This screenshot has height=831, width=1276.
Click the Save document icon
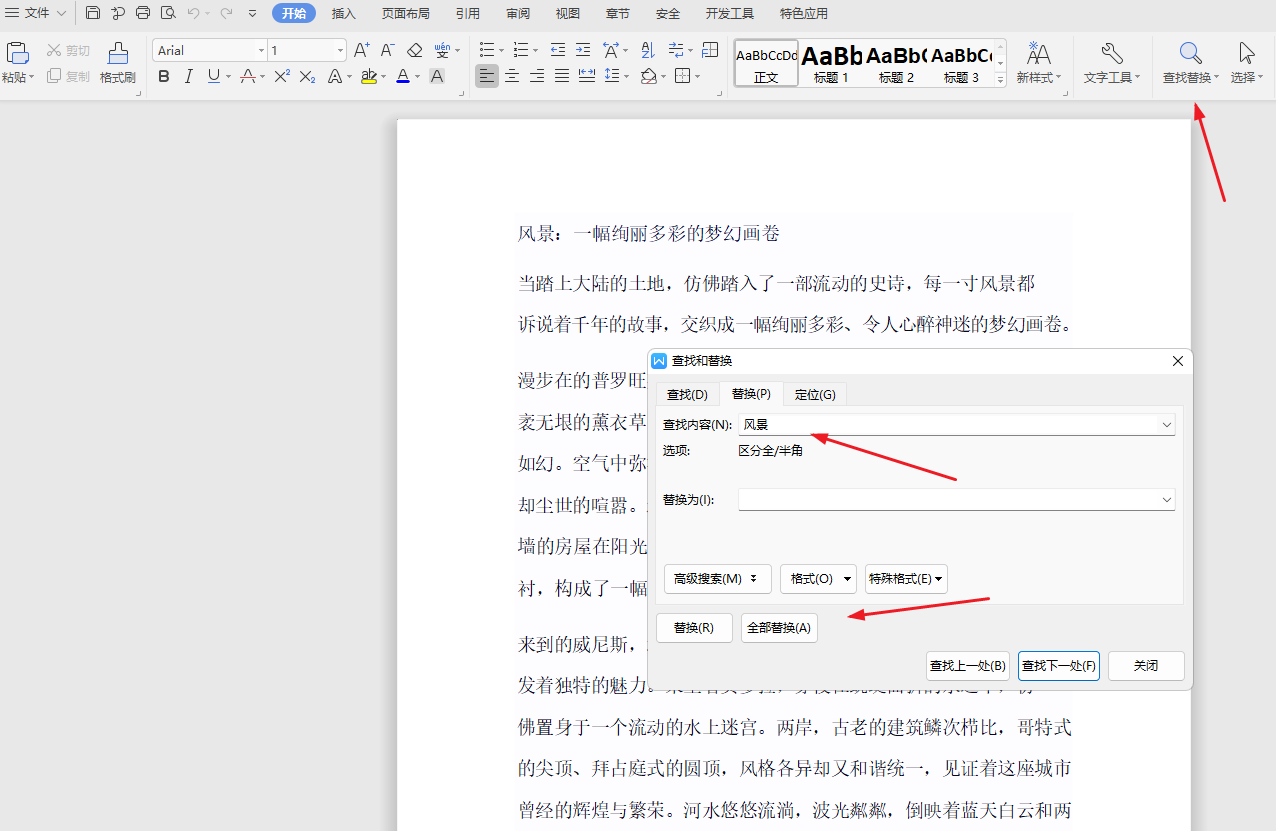[93, 13]
